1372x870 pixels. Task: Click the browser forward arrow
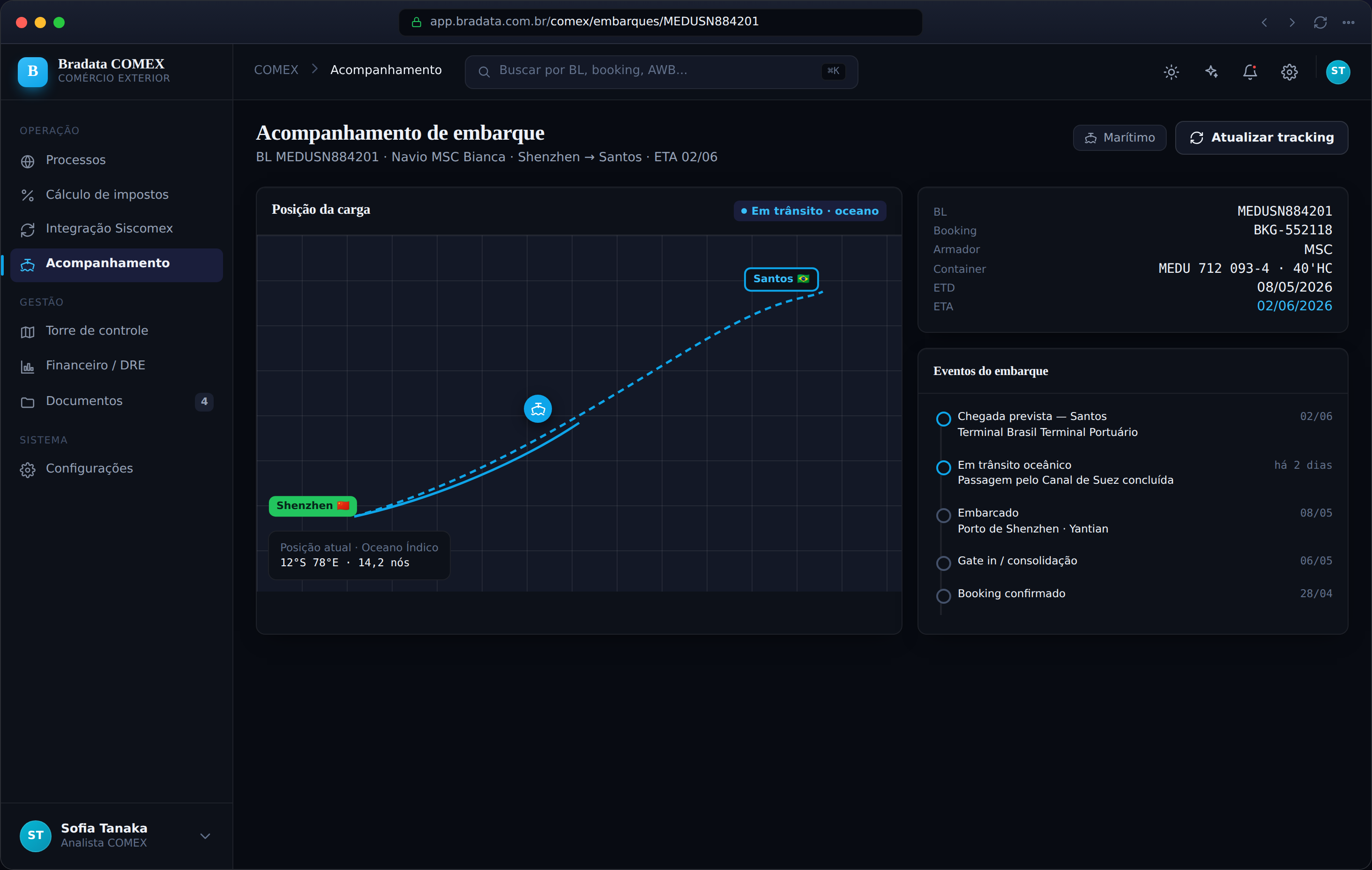click(x=1292, y=23)
